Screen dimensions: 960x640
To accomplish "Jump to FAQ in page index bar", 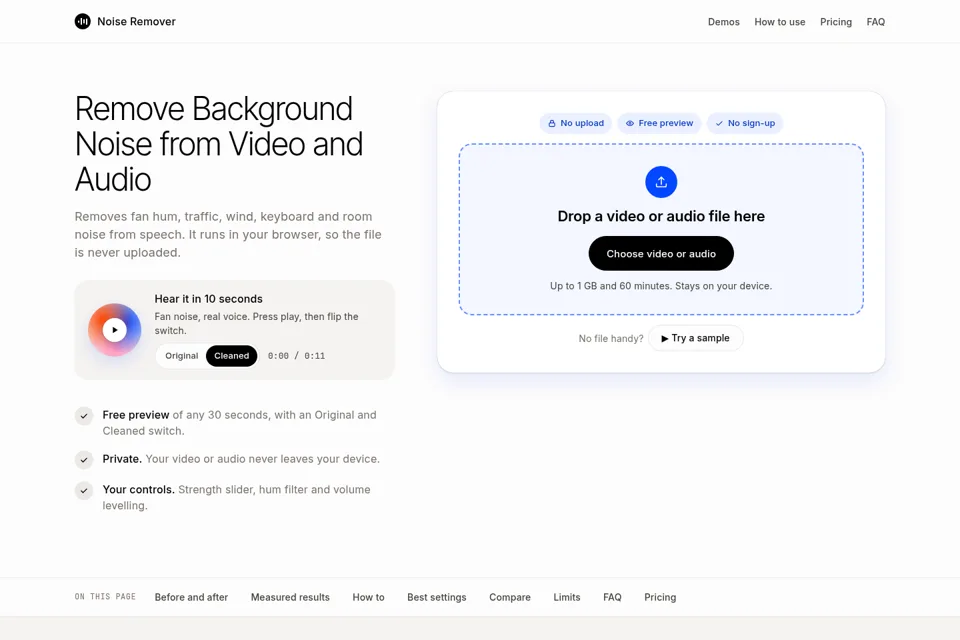I will point(612,597).
